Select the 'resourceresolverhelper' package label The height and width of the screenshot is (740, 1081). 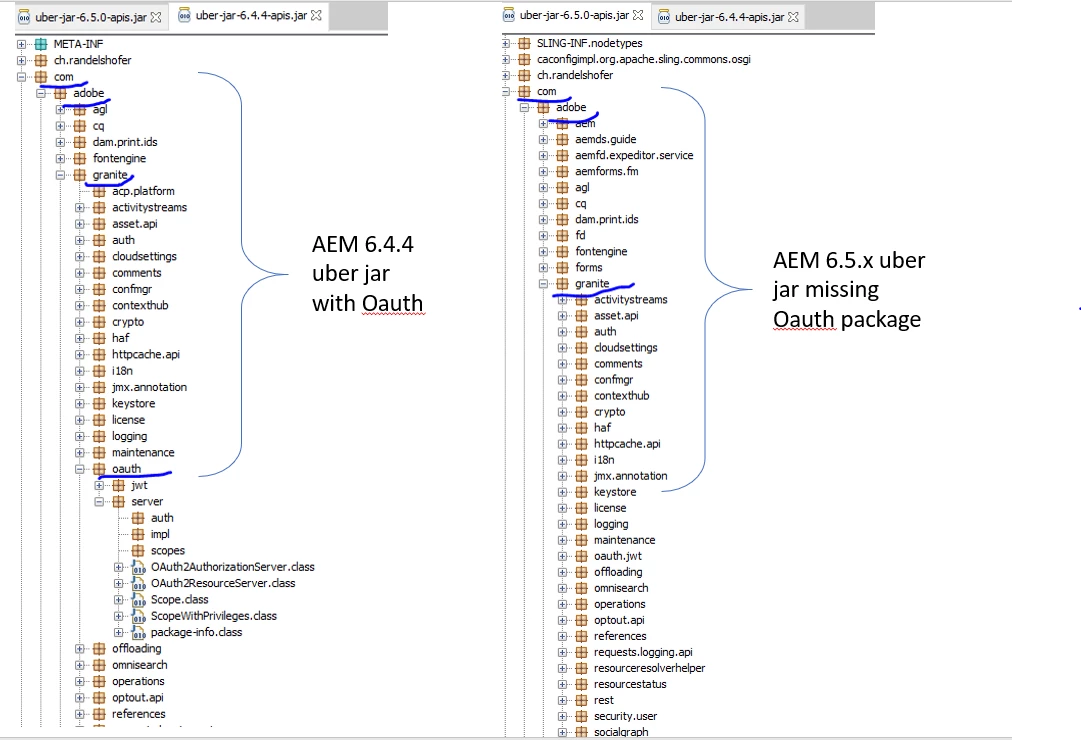point(649,668)
